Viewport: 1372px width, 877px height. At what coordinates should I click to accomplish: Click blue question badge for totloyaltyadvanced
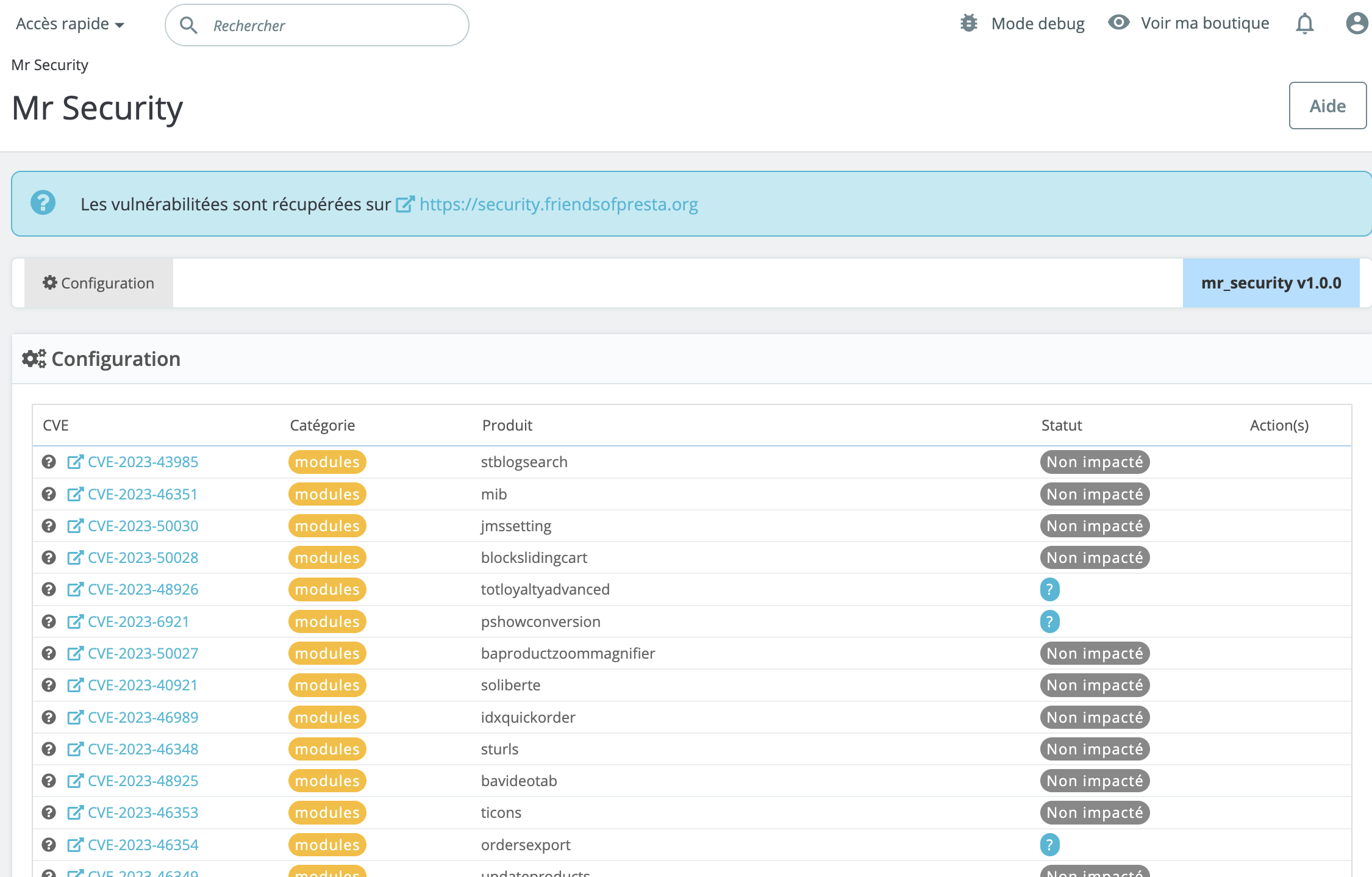click(1049, 589)
